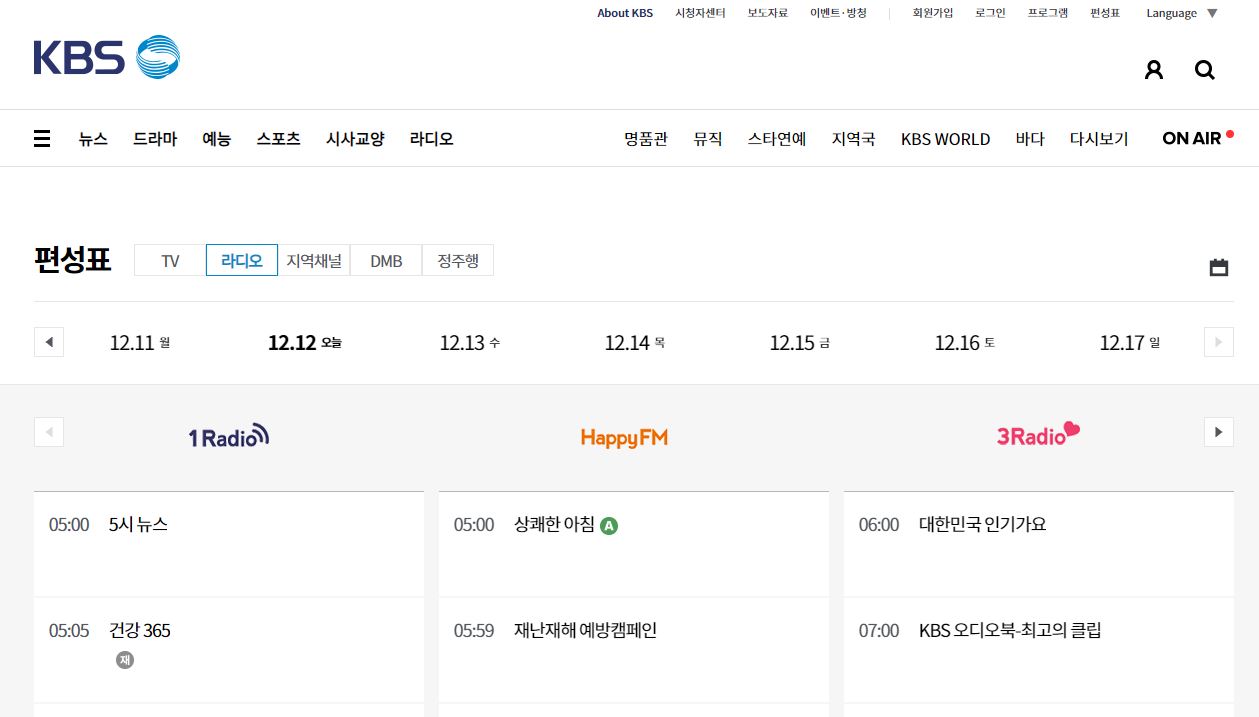Open the 예능 menu
This screenshot has width=1259, height=717.
(x=216, y=139)
